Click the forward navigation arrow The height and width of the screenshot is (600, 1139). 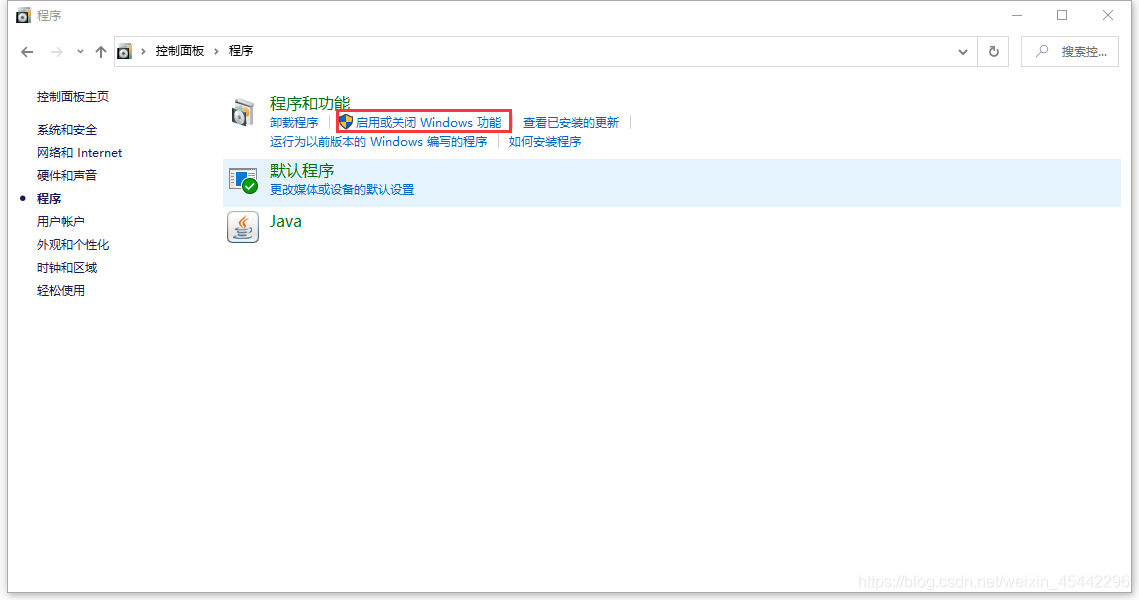click(57, 52)
